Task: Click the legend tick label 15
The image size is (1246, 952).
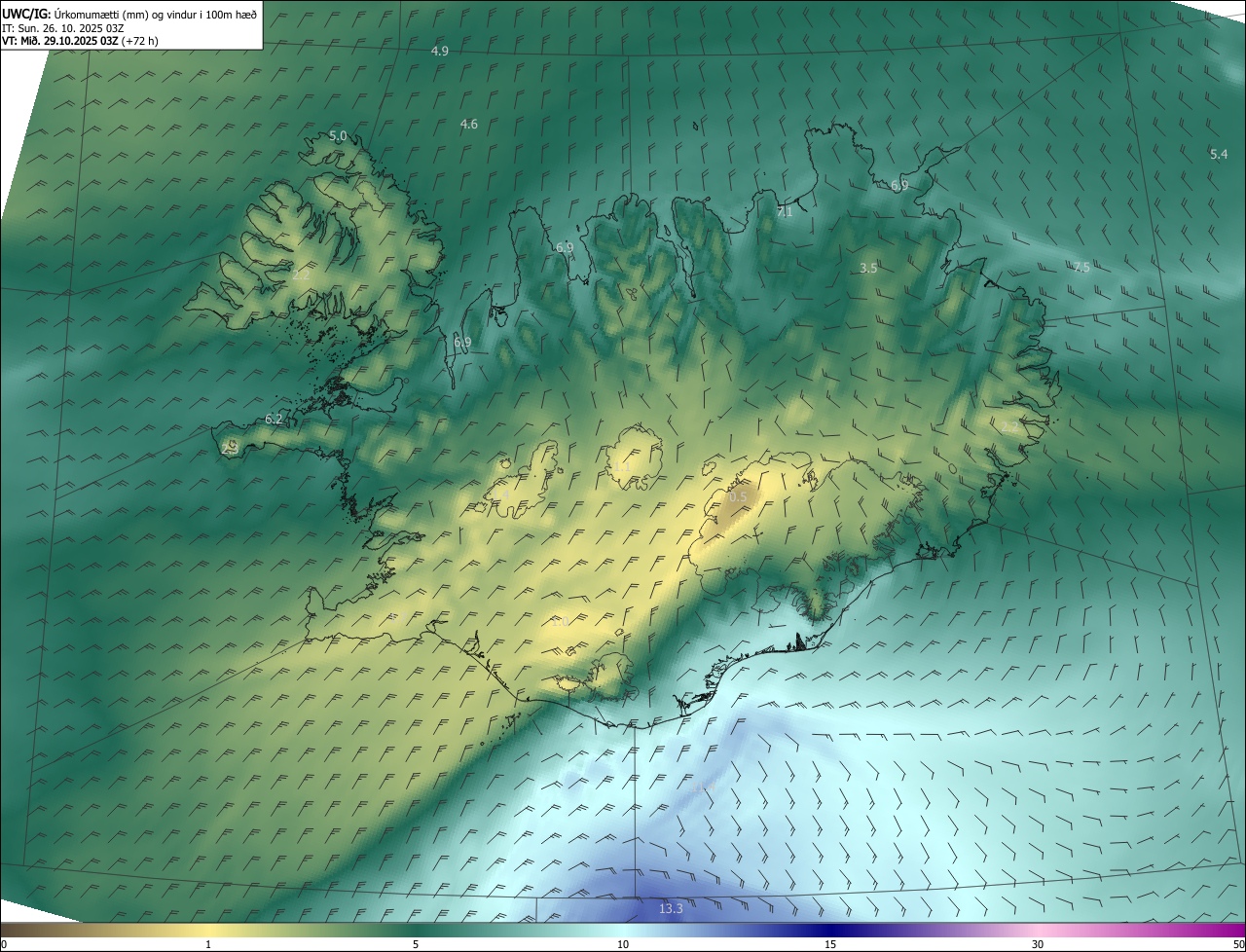Action: coord(830,945)
